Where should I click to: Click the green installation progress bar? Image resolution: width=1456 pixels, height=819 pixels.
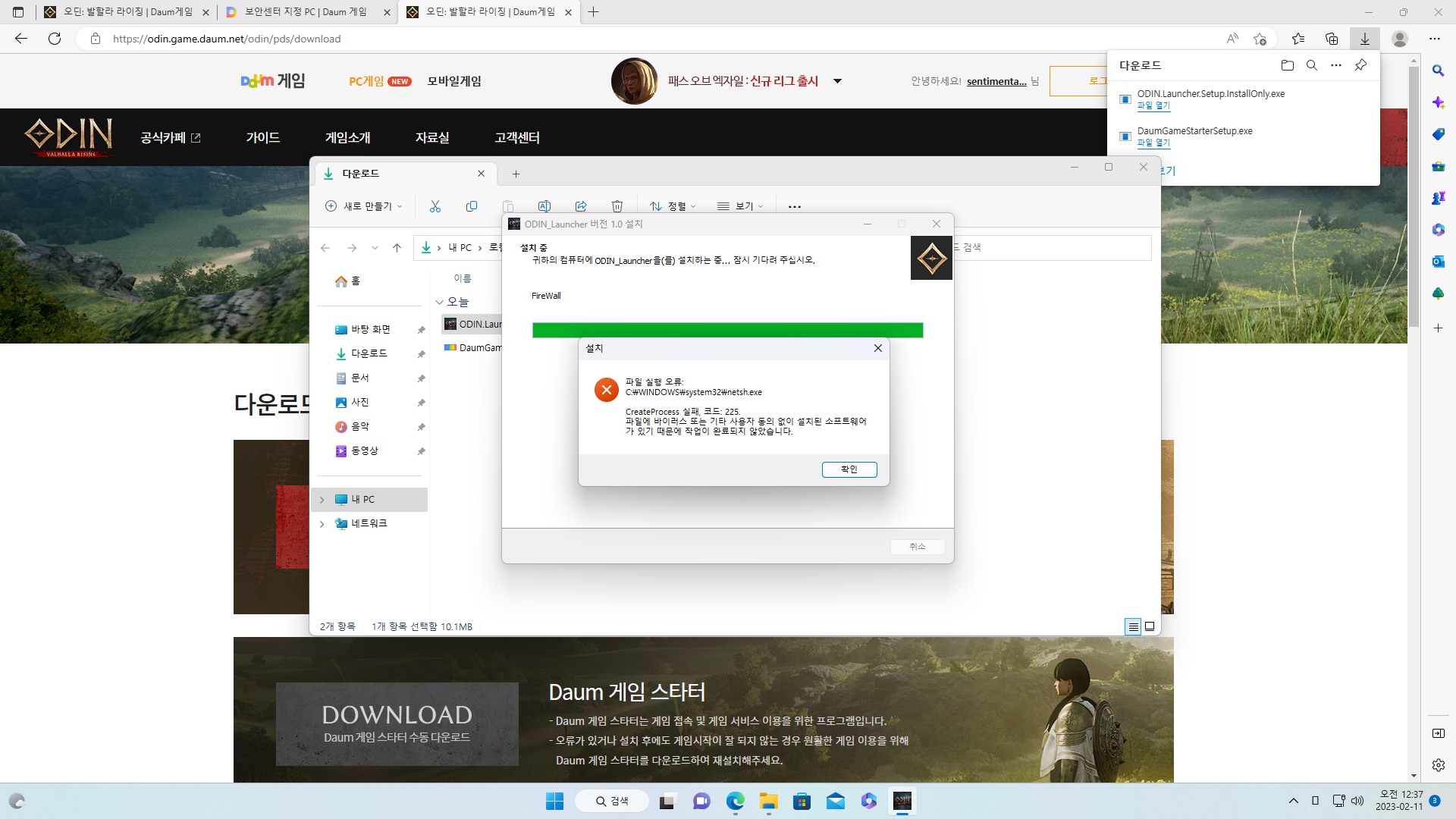pos(726,330)
